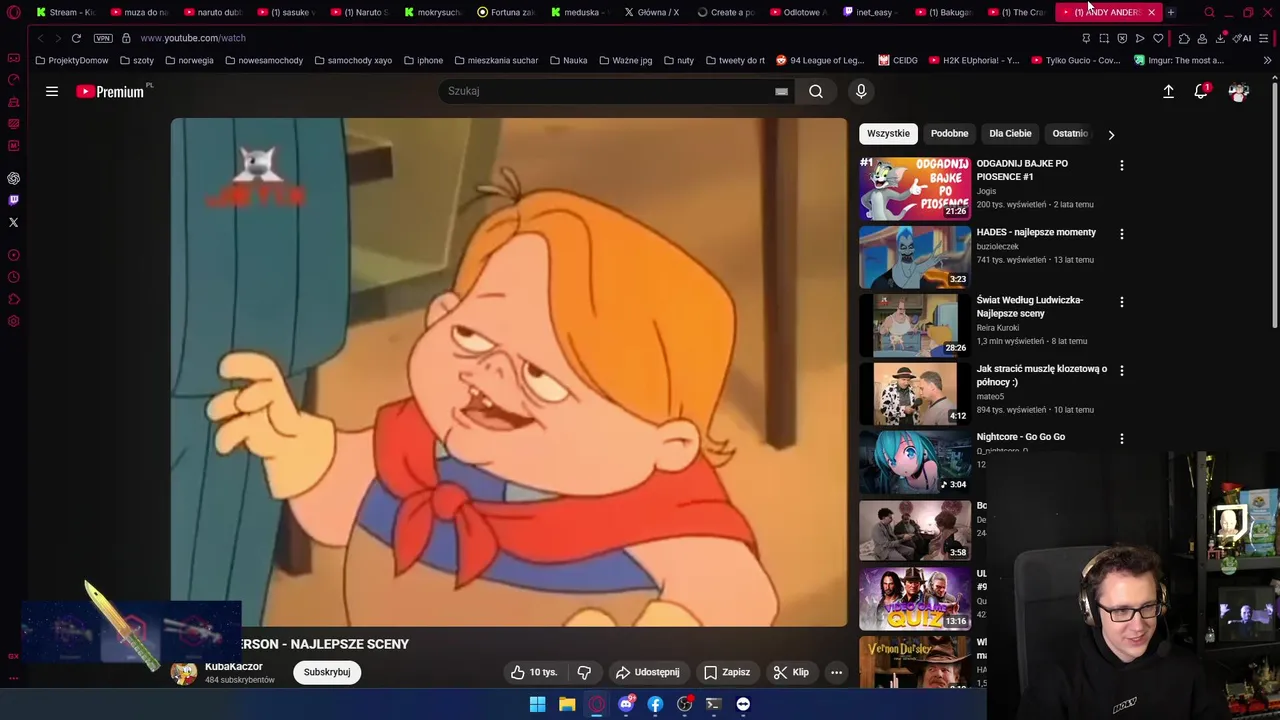Open on-screen keyboard icon in search box
This screenshot has width=1280, height=720.
click(781, 91)
